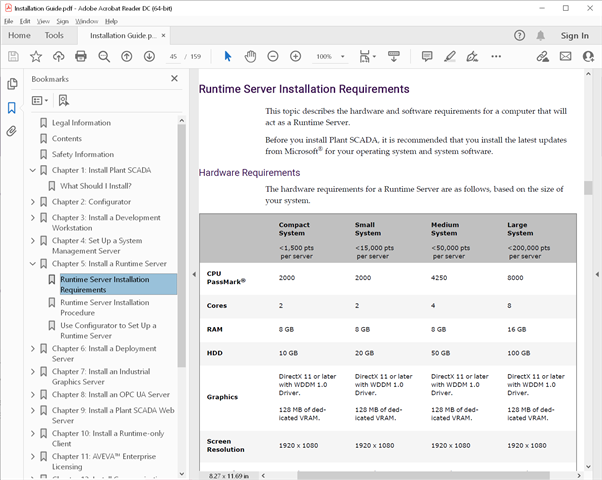Expand Chapter 7: Install an Industrial Graphics Server
The image size is (602, 480).
(33, 371)
